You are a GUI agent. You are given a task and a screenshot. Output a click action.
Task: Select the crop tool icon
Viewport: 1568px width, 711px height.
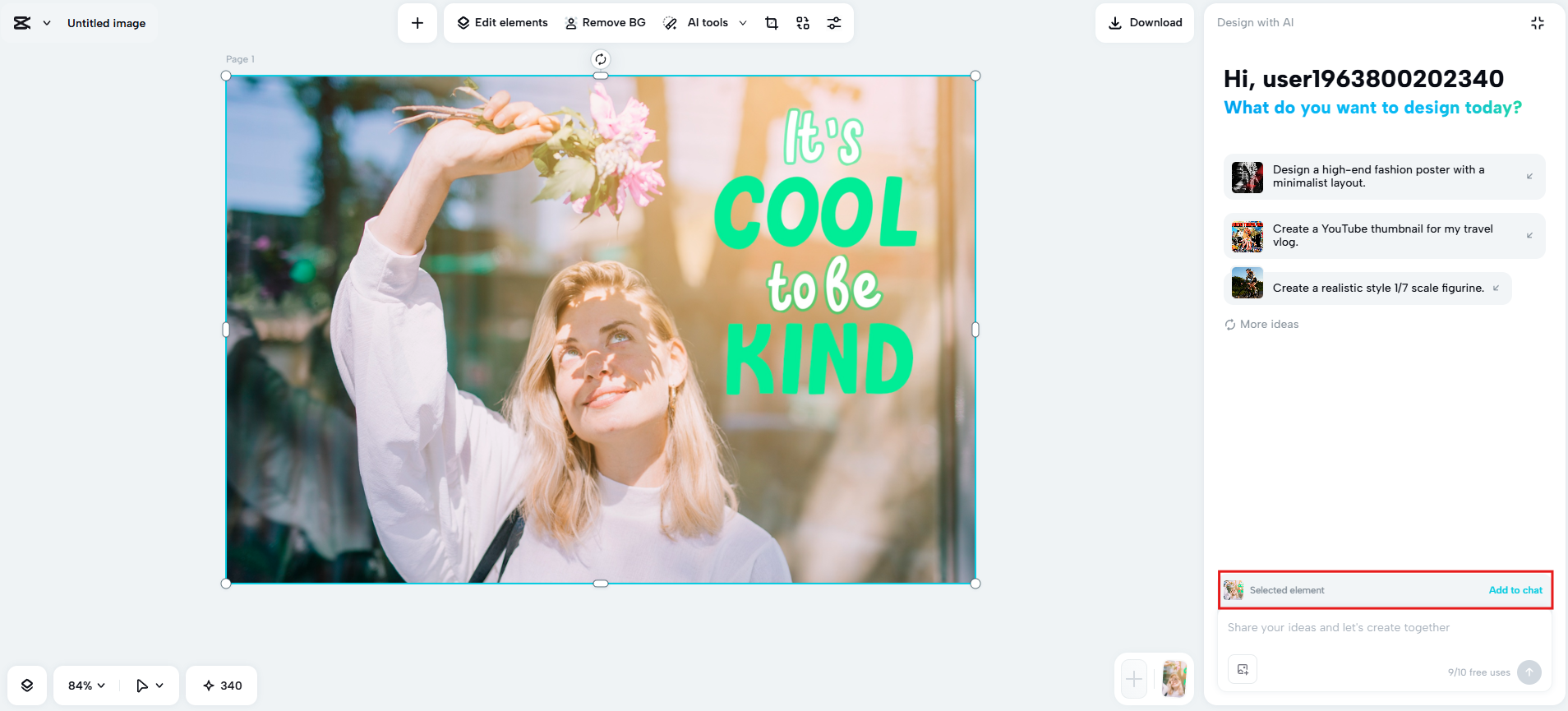[771, 23]
